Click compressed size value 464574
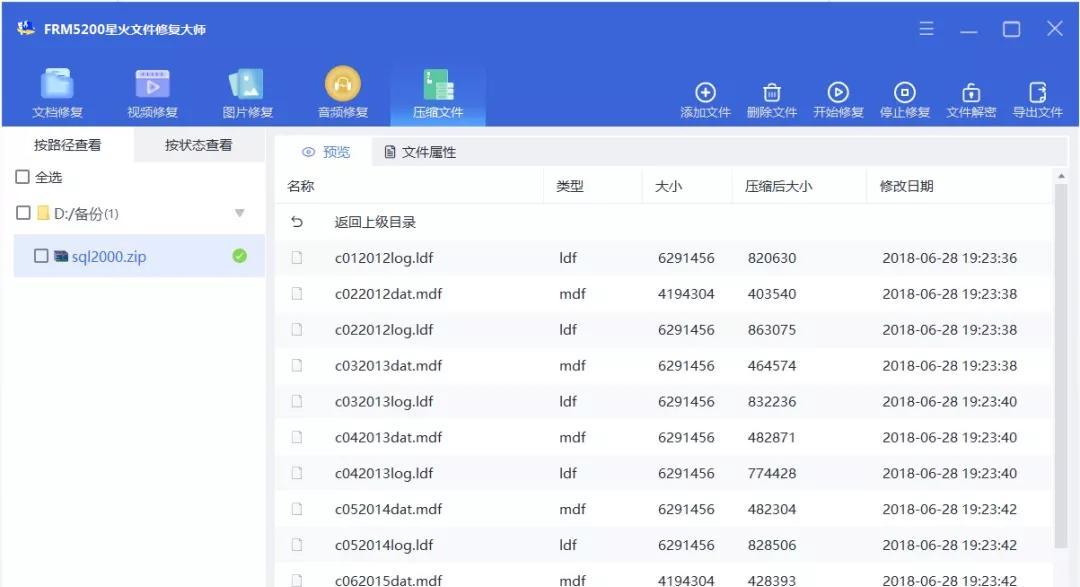Image resolution: width=1080 pixels, height=587 pixels. point(771,365)
